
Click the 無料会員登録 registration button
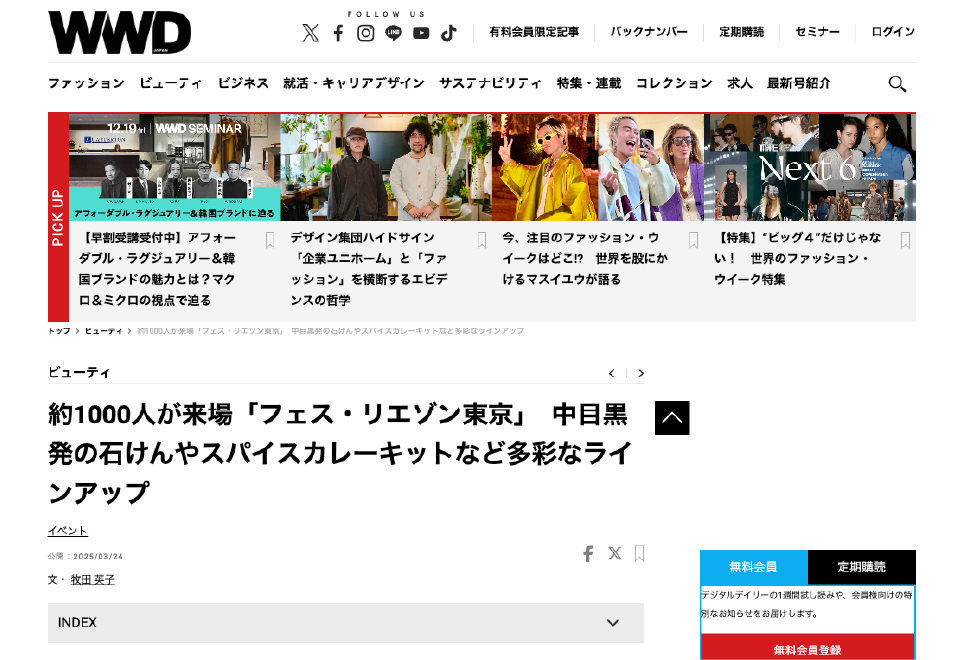(x=809, y=647)
